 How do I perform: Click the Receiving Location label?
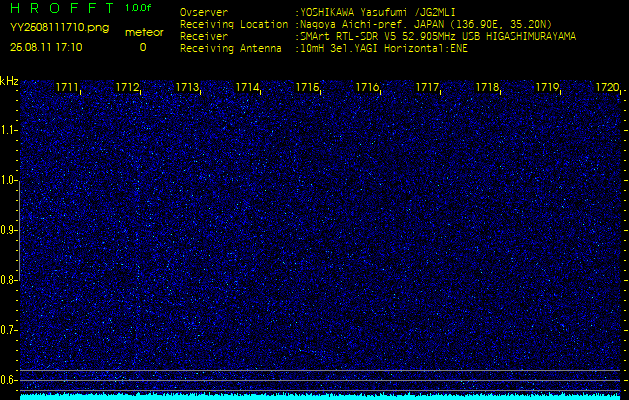(x=234, y=24)
